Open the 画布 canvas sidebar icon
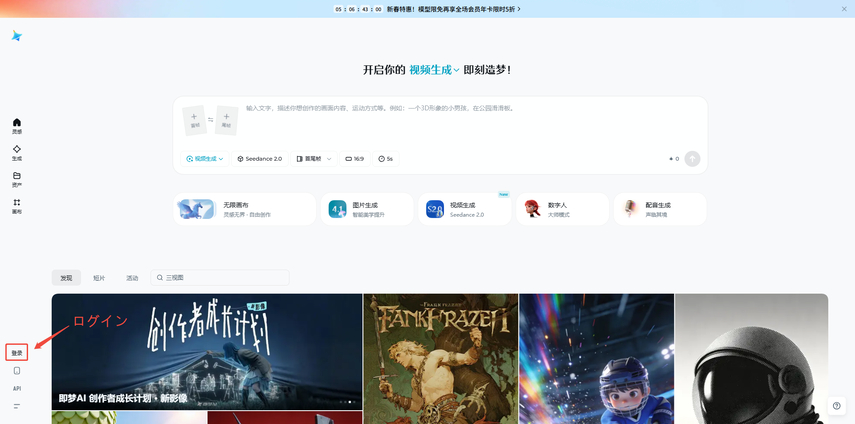Image resolution: width=855 pixels, height=424 pixels. [x=17, y=206]
